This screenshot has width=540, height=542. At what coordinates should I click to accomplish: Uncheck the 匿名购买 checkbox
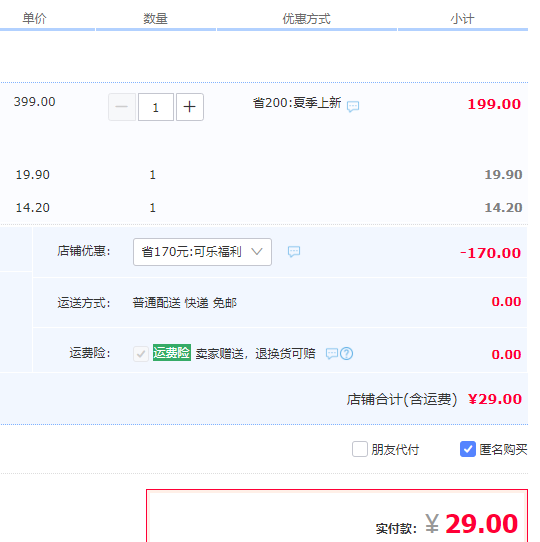pyautogui.click(x=467, y=449)
